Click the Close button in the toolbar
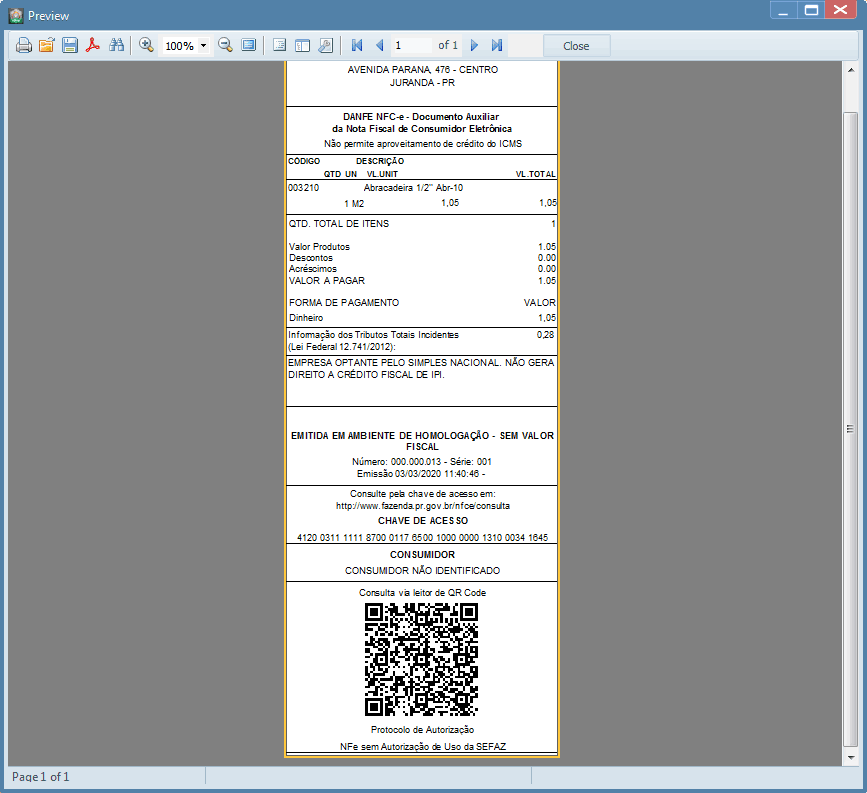The height and width of the screenshot is (793, 867). click(x=576, y=46)
